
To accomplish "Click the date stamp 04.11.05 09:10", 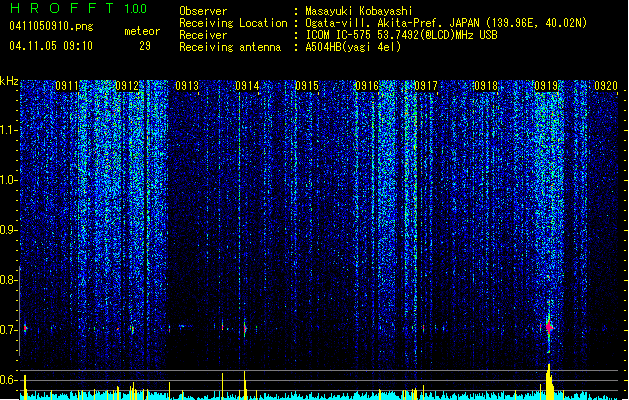I will [x=51, y=46].
